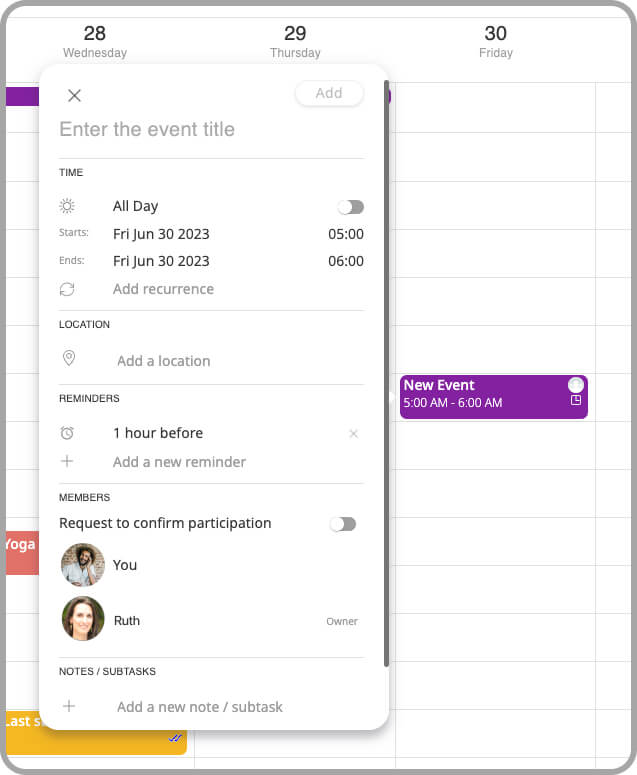The height and width of the screenshot is (775, 637).
Task: Add a location field
Action: 164,361
